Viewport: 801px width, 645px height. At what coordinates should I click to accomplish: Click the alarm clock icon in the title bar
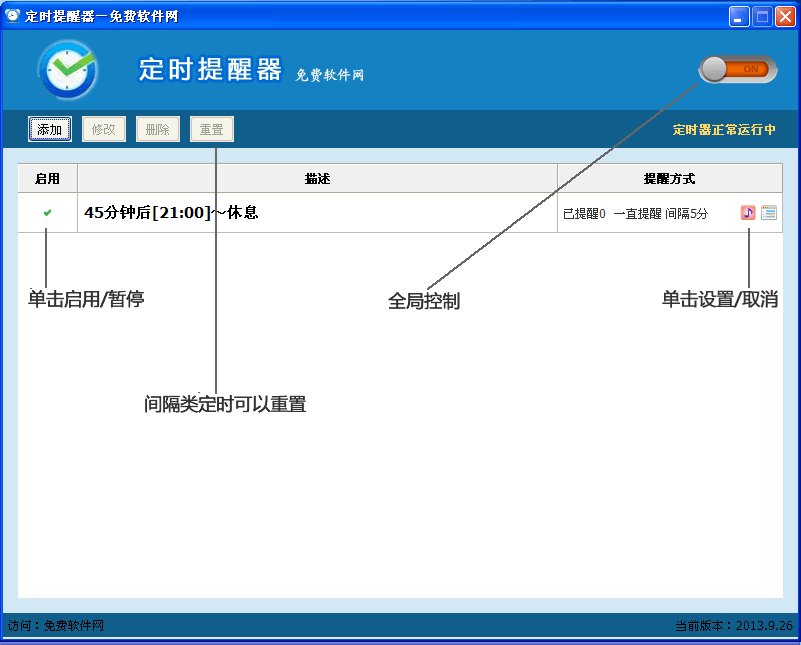click(11, 15)
